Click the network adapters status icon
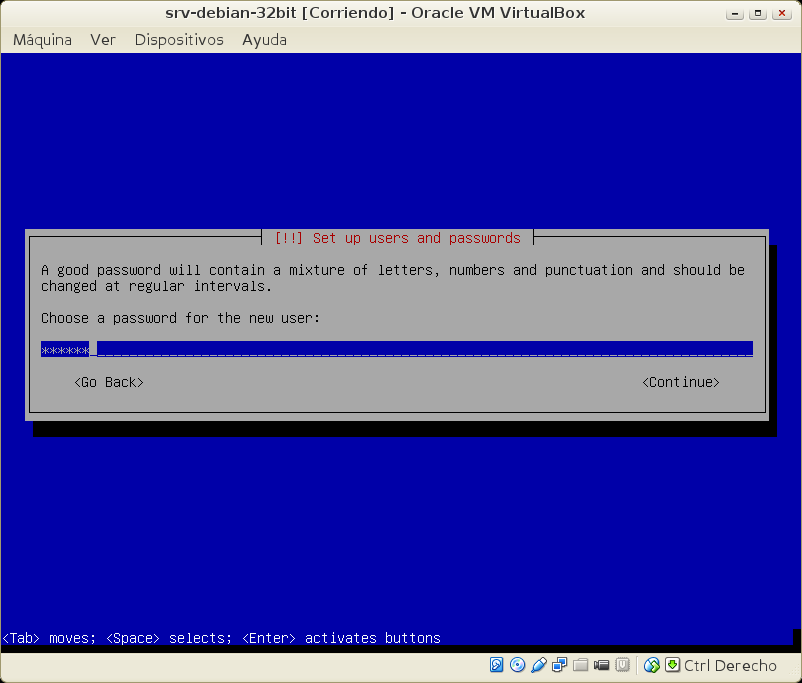Image resolution: width=802 pixels, height=683 pixels. pyautogui.click(x=559, y=665)
